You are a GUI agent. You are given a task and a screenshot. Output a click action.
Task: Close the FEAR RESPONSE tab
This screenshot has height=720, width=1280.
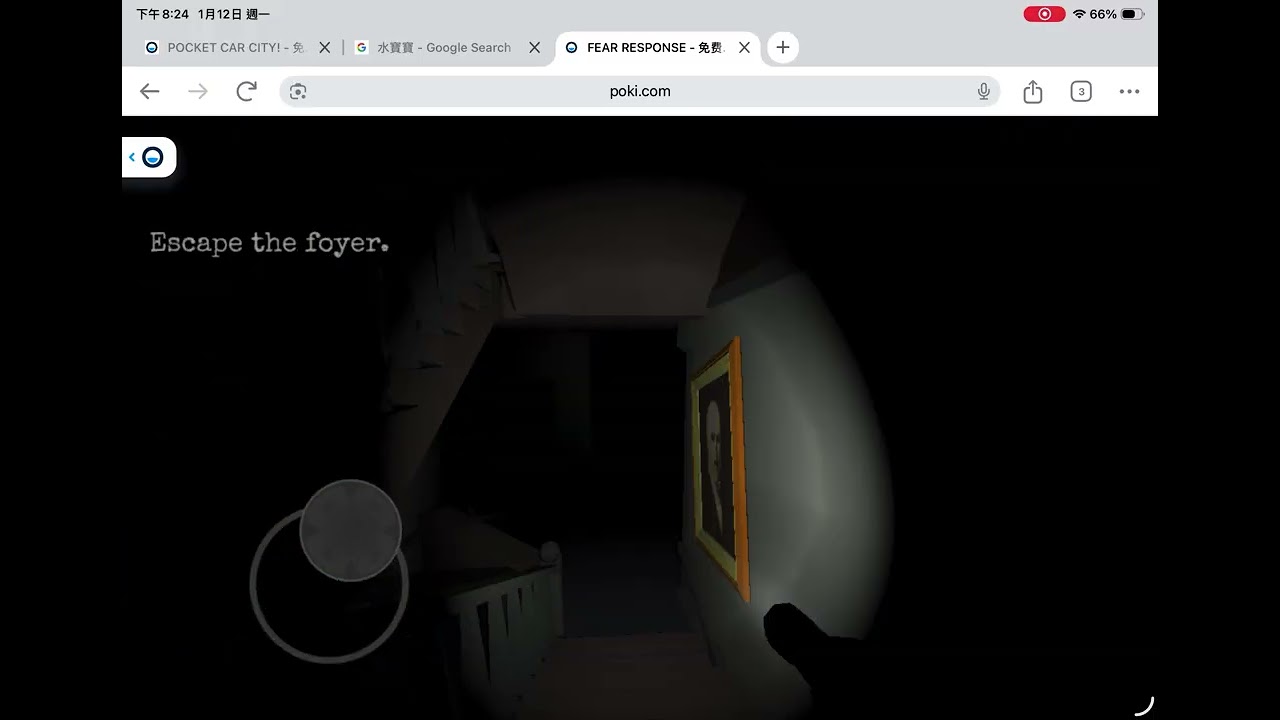pos(744,47)
